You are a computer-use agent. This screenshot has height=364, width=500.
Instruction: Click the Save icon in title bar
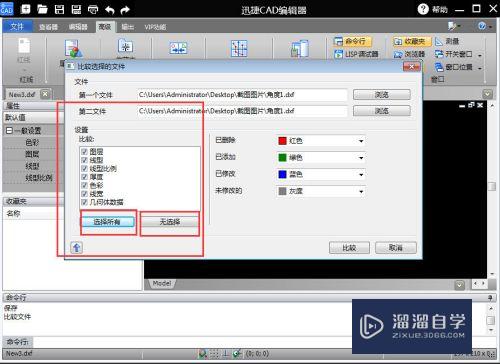point(59,9)
